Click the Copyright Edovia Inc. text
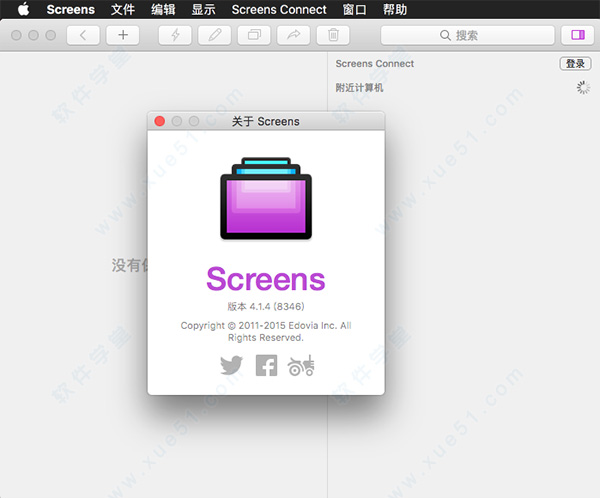Viewport: 600px width, 498px height. coord(266,331)
